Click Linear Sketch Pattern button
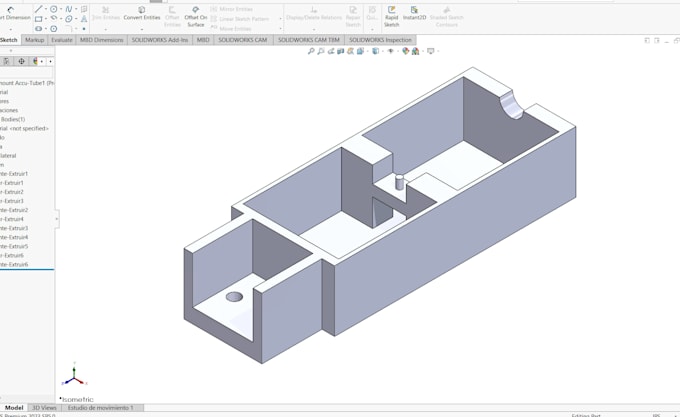Image resolution: width=680 pixels, height=417 pixels. (x=240, y=19)
